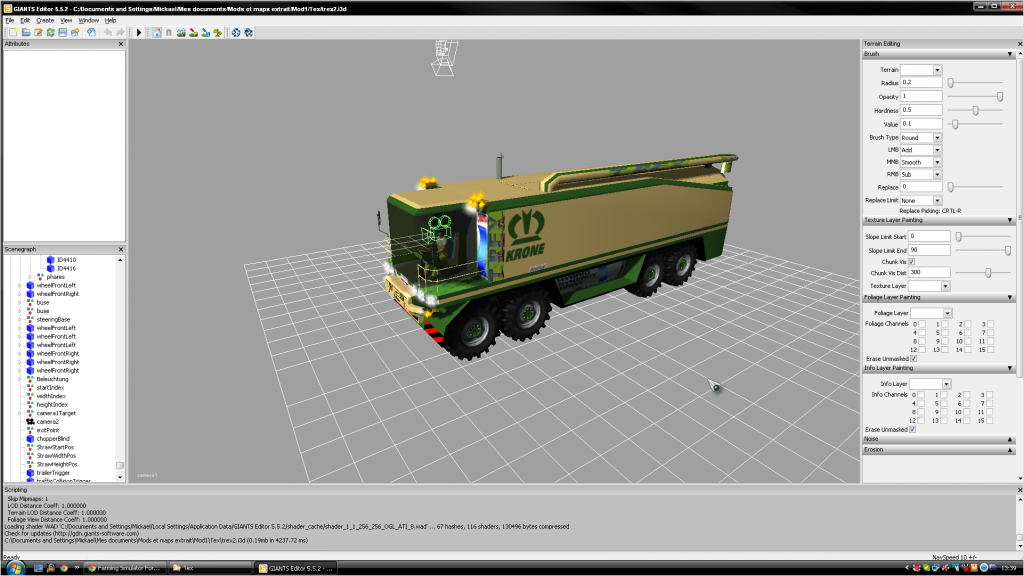Click the Chunk Vis Dist slider handle
This screenshot has width=1024, height=576.
[x=988, y=273]
